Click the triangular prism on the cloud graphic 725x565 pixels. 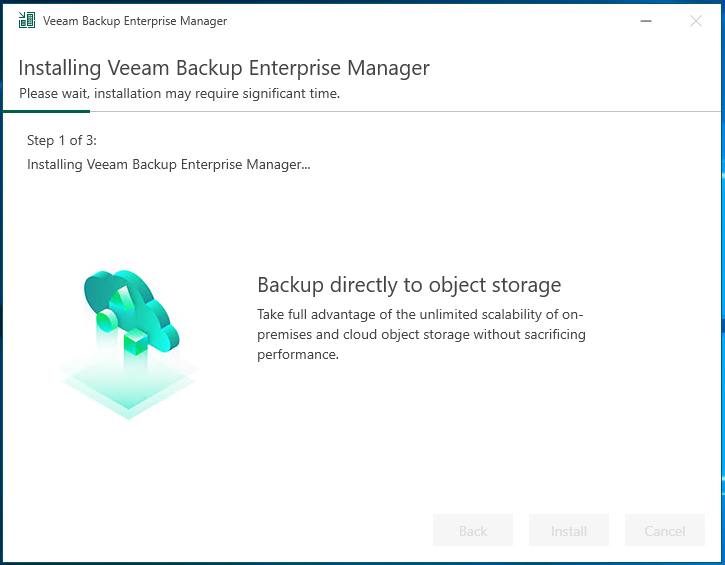(x=120, y=297)
